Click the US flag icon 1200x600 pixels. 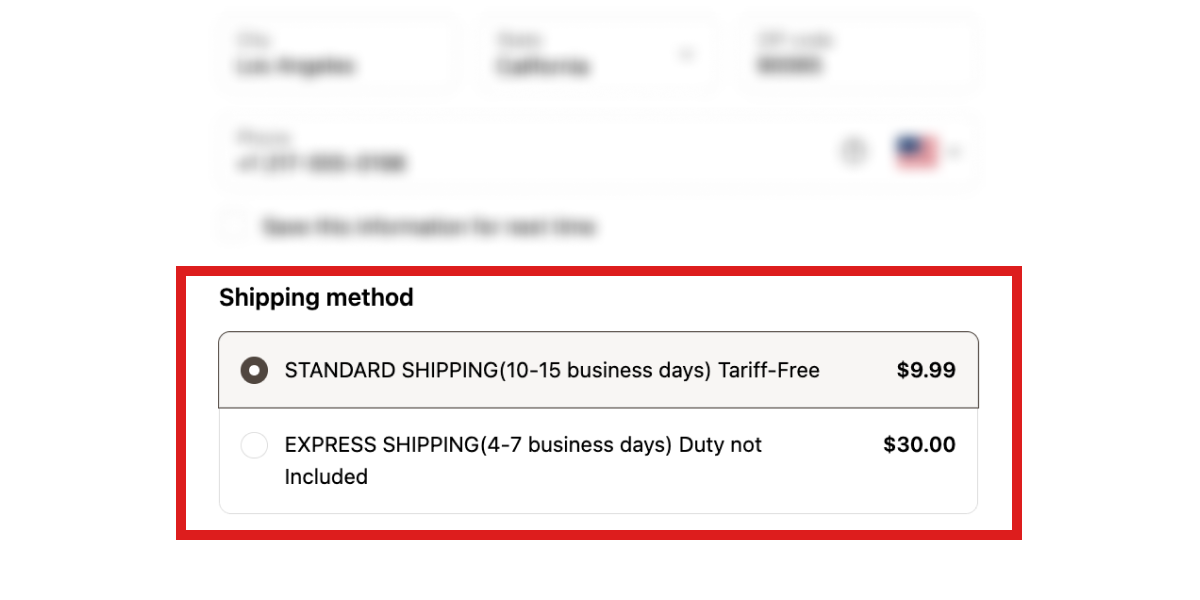(x=916, y=152)
